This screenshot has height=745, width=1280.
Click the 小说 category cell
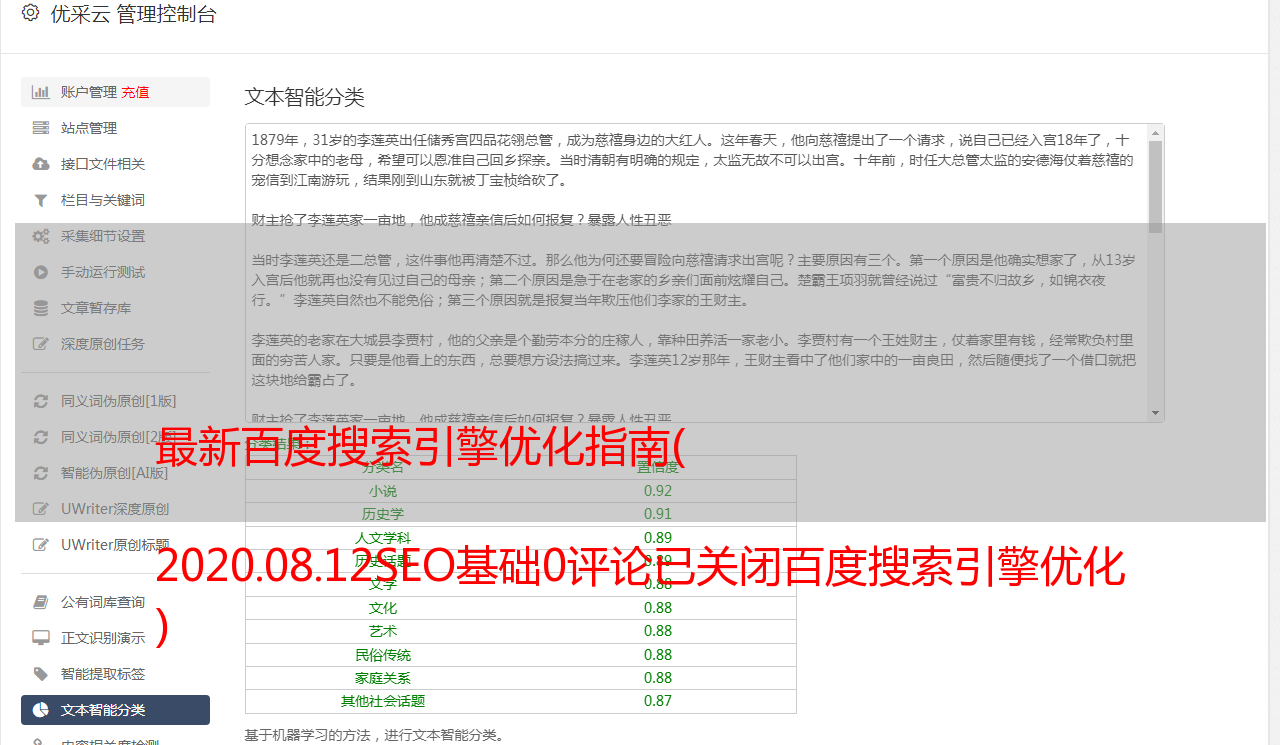[x=383, y=491]
